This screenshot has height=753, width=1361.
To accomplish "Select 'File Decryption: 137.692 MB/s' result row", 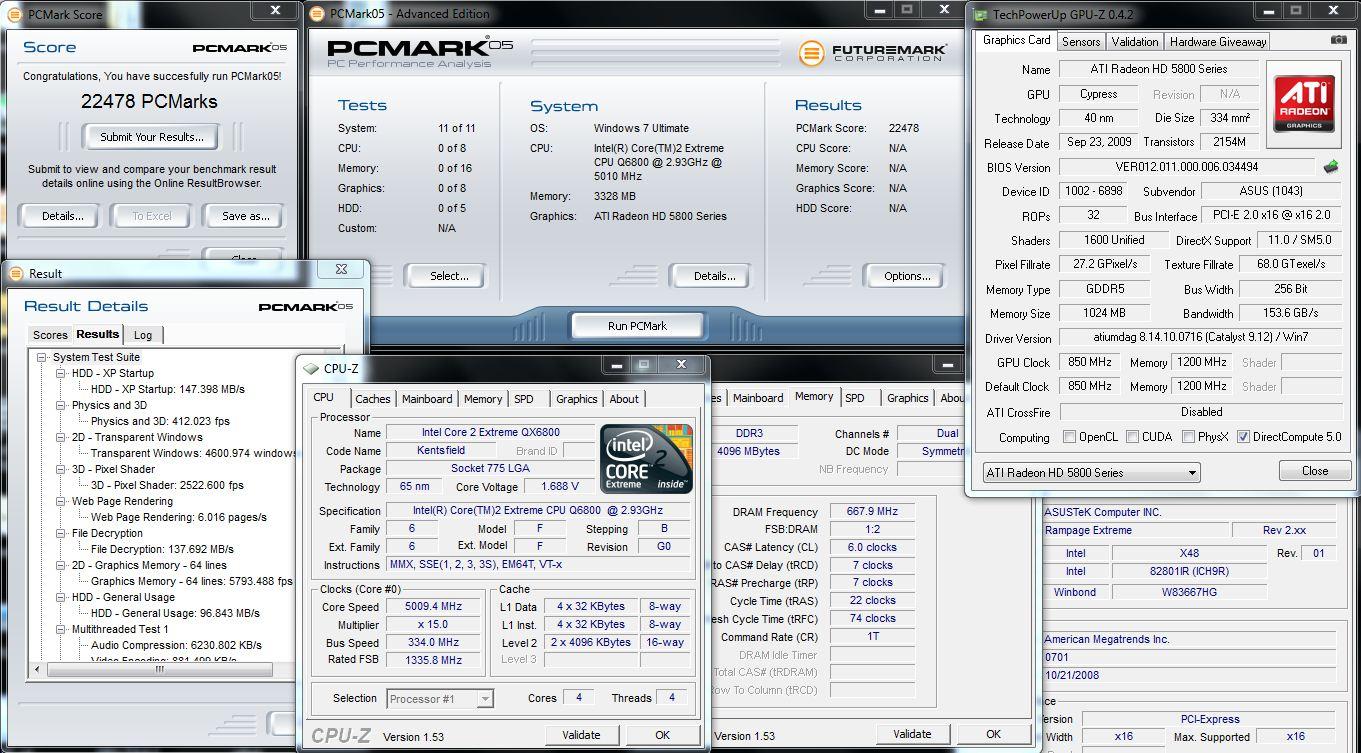I will [162, 549].
